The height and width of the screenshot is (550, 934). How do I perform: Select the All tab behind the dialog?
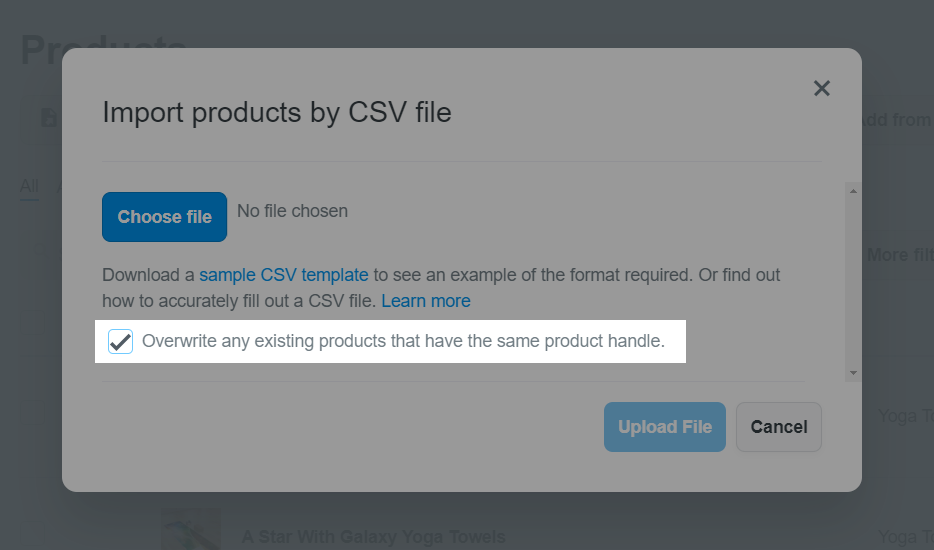(x=29, y=186)
